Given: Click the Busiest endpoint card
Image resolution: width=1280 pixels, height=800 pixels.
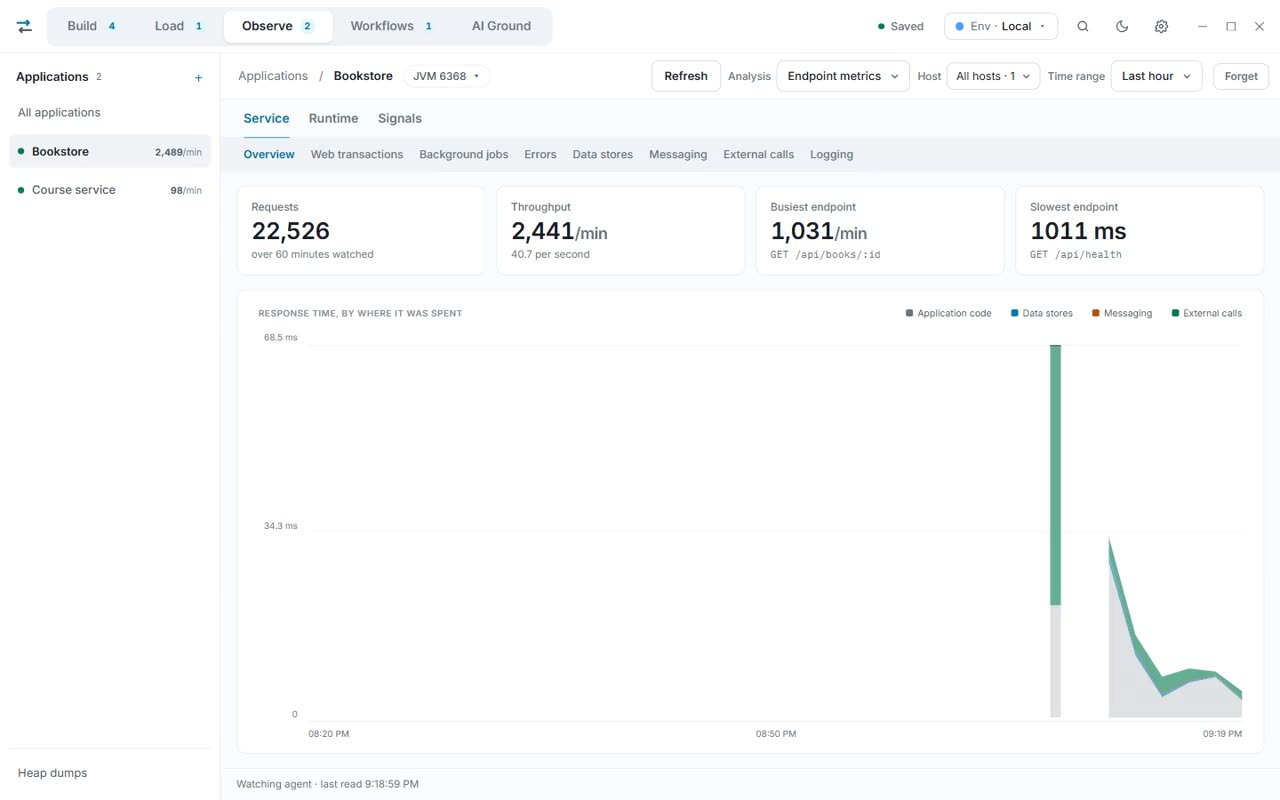Looking at the screenshot, I should pyautogui.click(x=880, y=231).
